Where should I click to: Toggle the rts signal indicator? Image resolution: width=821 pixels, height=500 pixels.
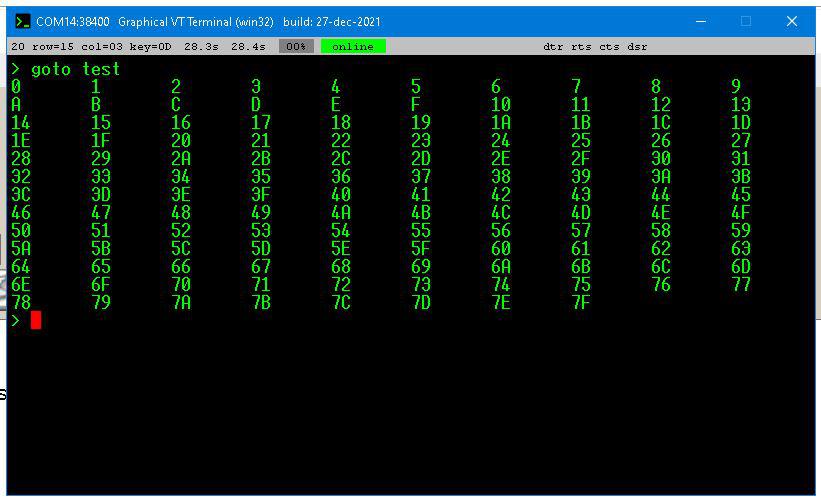click(581, 47)
